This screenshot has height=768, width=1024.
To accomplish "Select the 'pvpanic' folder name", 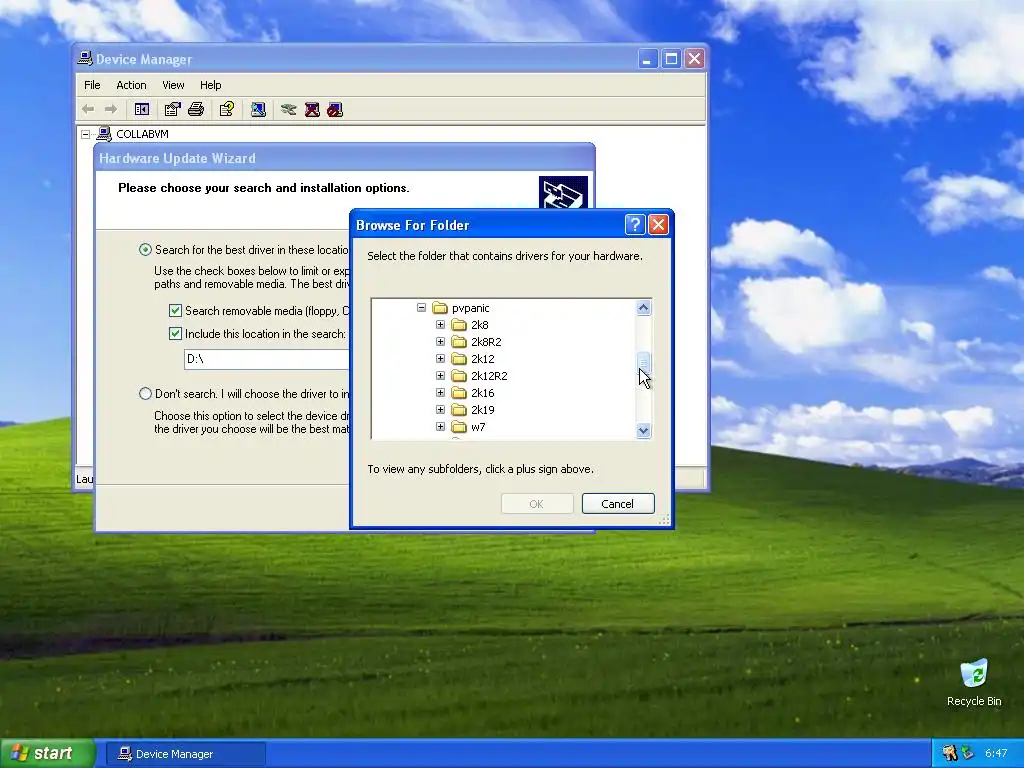I will pyautogui.click(x=470, y=308).
